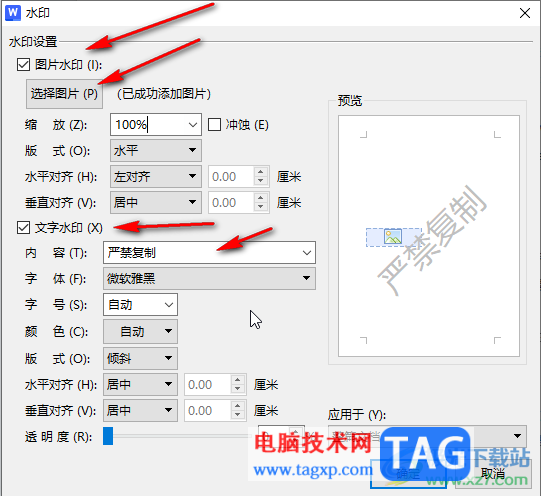Open the image 版式 水平 dropdown
The image size is (541, 496).
(156, 150)
